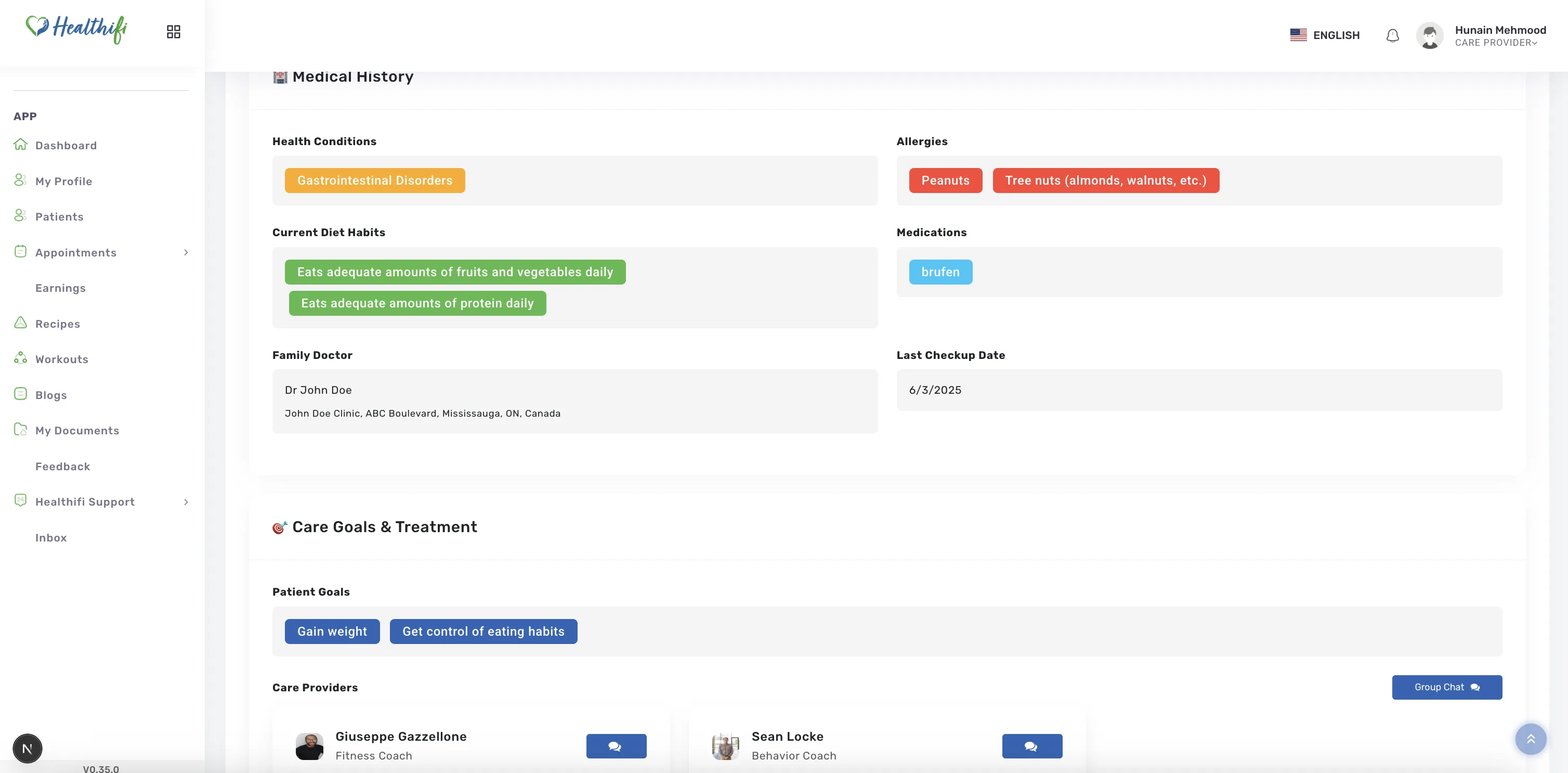1568x773 pixels.
Task: Expand the Appointments submenu chevron
Action: coord(186,252)
